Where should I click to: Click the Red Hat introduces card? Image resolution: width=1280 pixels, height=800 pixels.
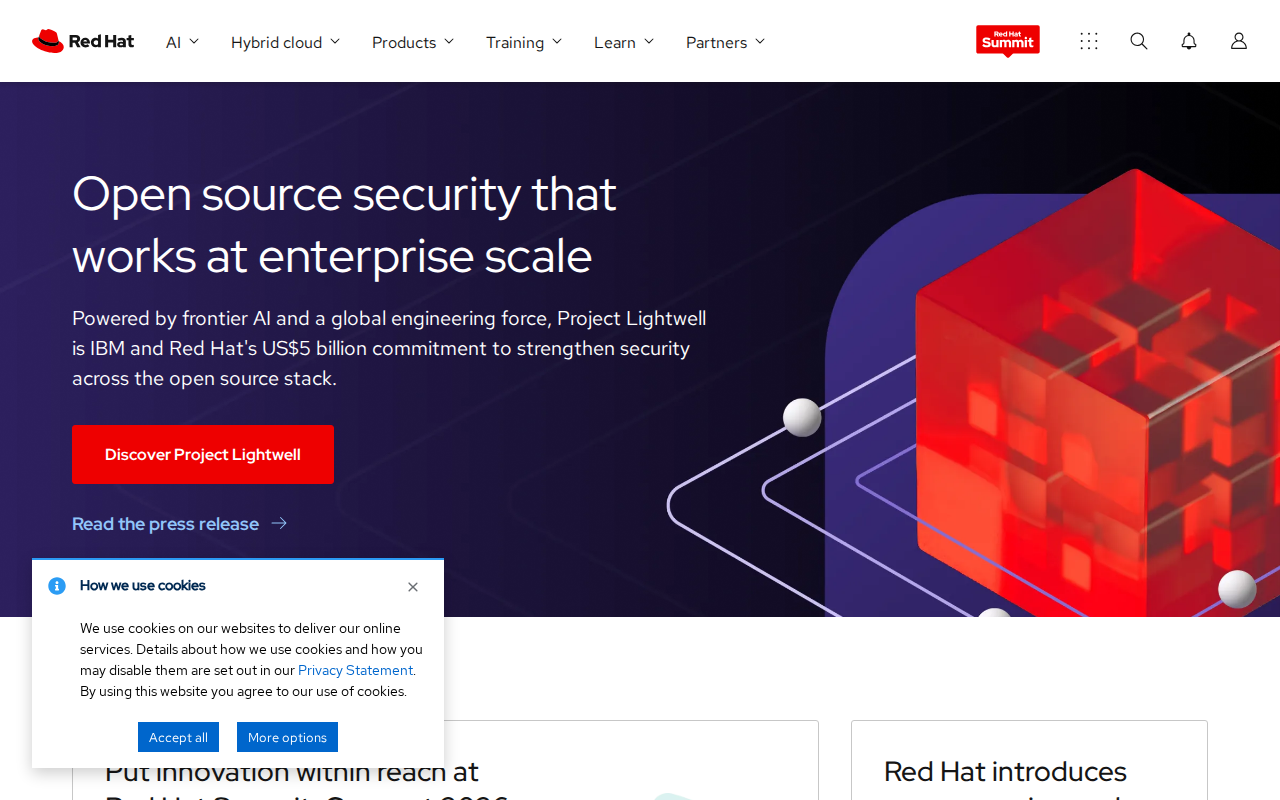click(x=1029, y=760)
